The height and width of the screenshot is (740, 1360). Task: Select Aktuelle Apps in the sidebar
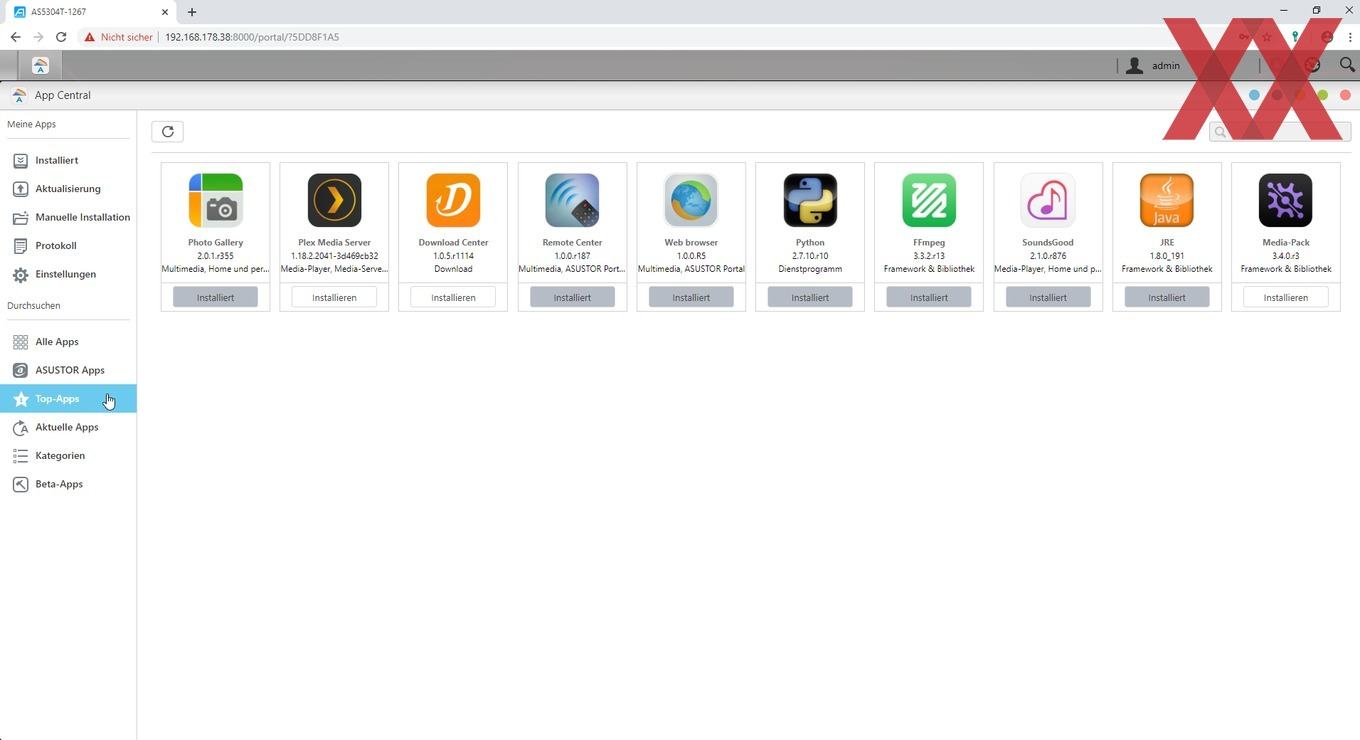pyautogui.click(x=68, y=427)
